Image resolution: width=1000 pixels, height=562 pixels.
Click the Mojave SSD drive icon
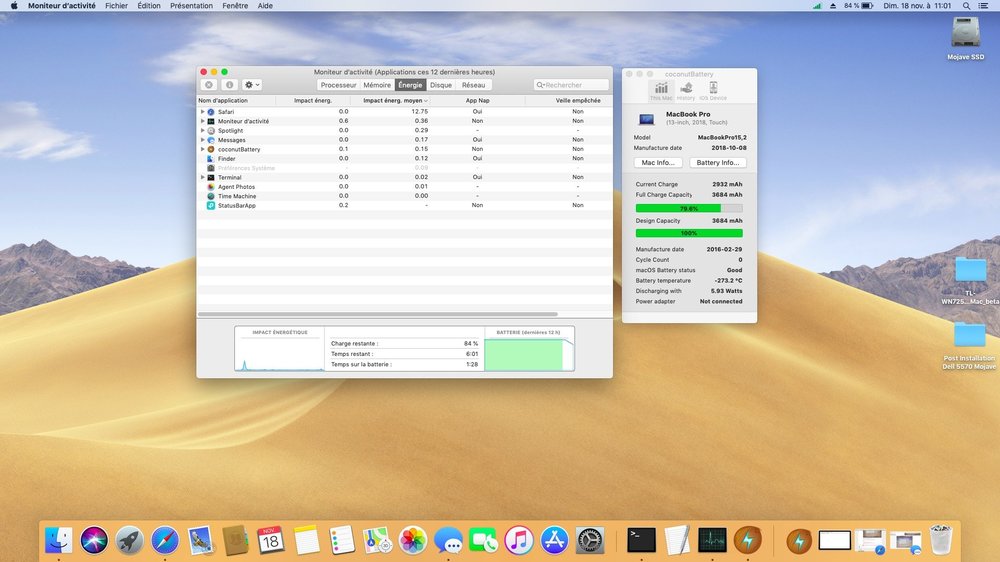click(966, 33)
